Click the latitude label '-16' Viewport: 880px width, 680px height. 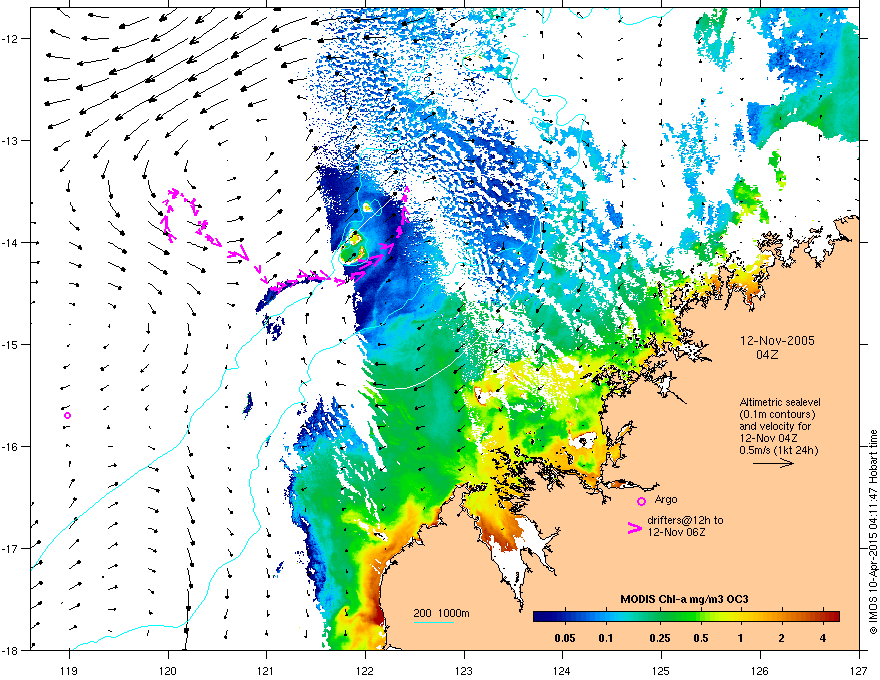pyautogui.click(x=11, y=446)
